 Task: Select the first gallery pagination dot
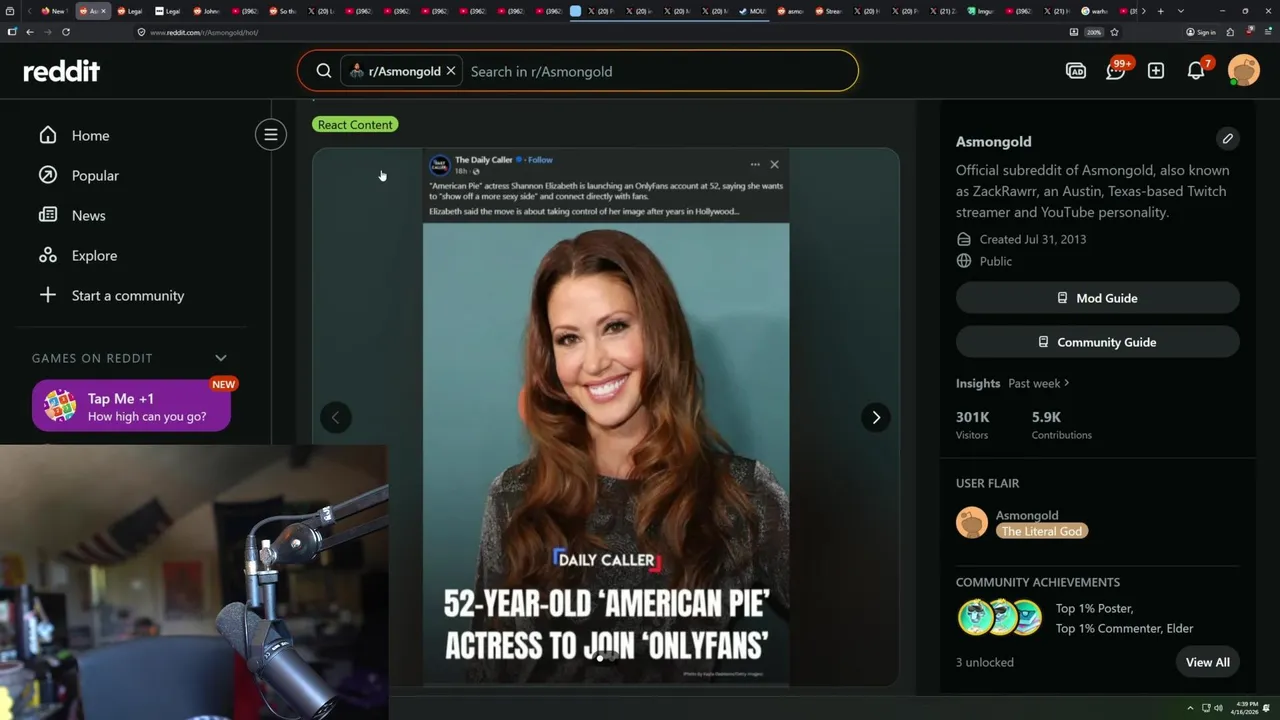pos(600,658)
